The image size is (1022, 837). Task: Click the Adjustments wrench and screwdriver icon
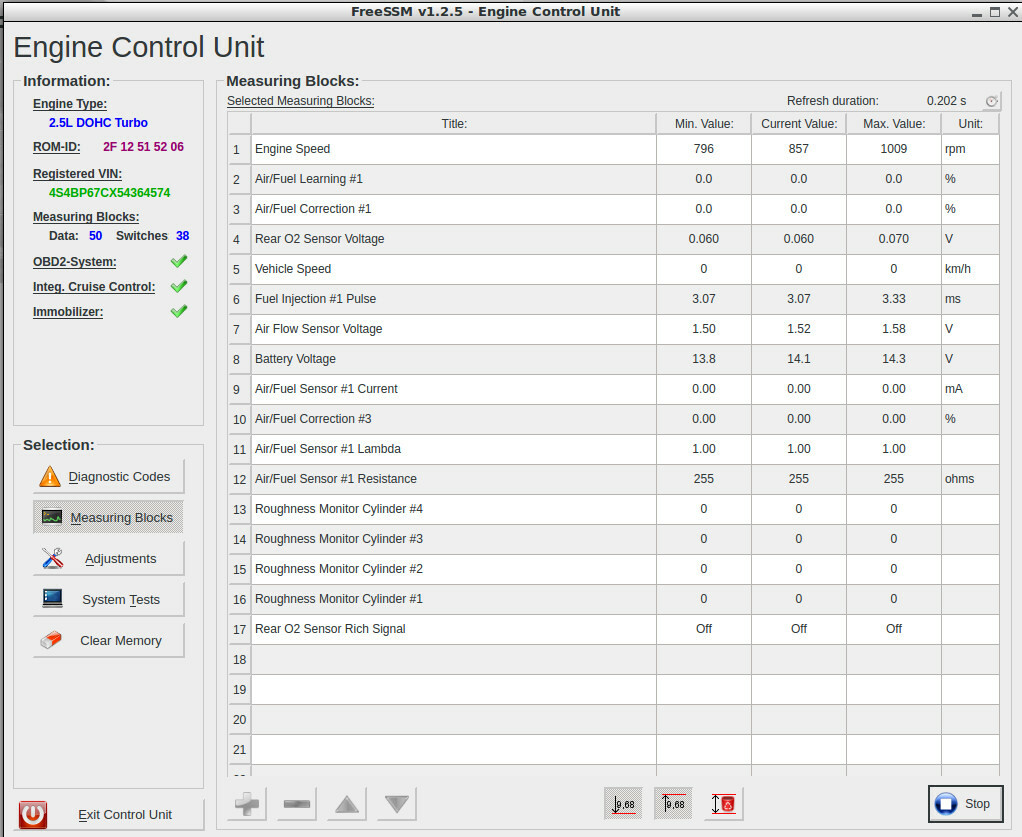(x=52, y=558)
